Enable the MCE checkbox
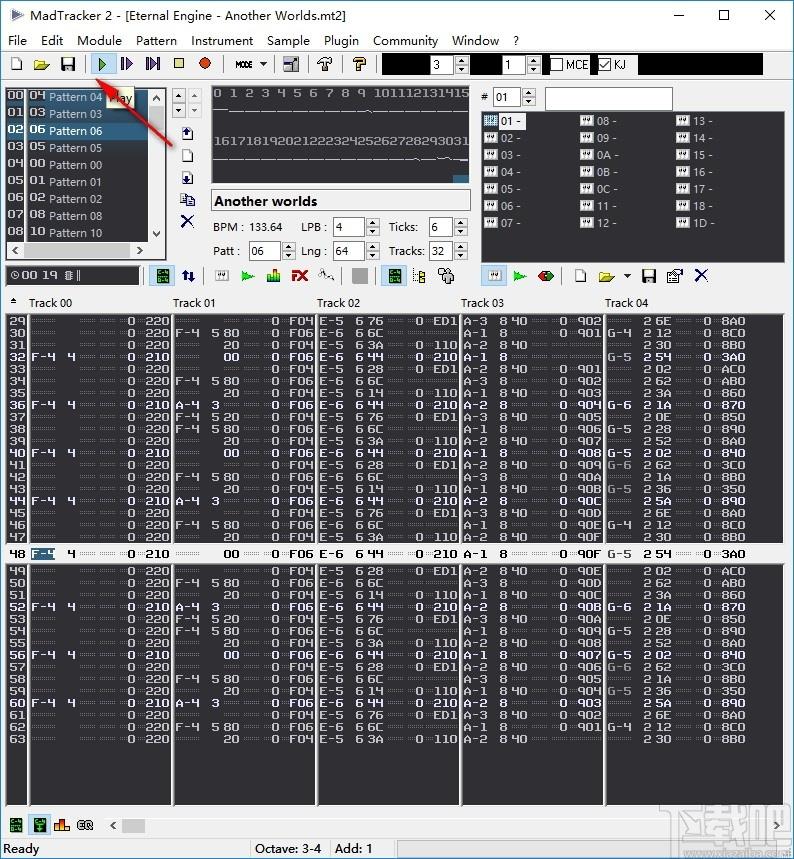Screen dimensions: 794x859 [557, 65]
